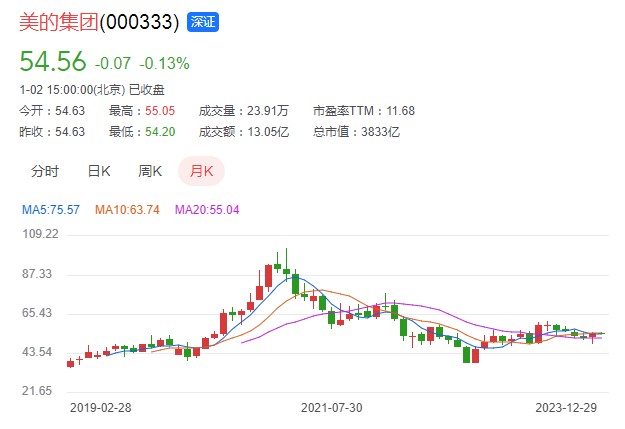Click the MA10:63.74 indicator label
The height and width of the screenshot is (429, 625).
coord(127,210)
